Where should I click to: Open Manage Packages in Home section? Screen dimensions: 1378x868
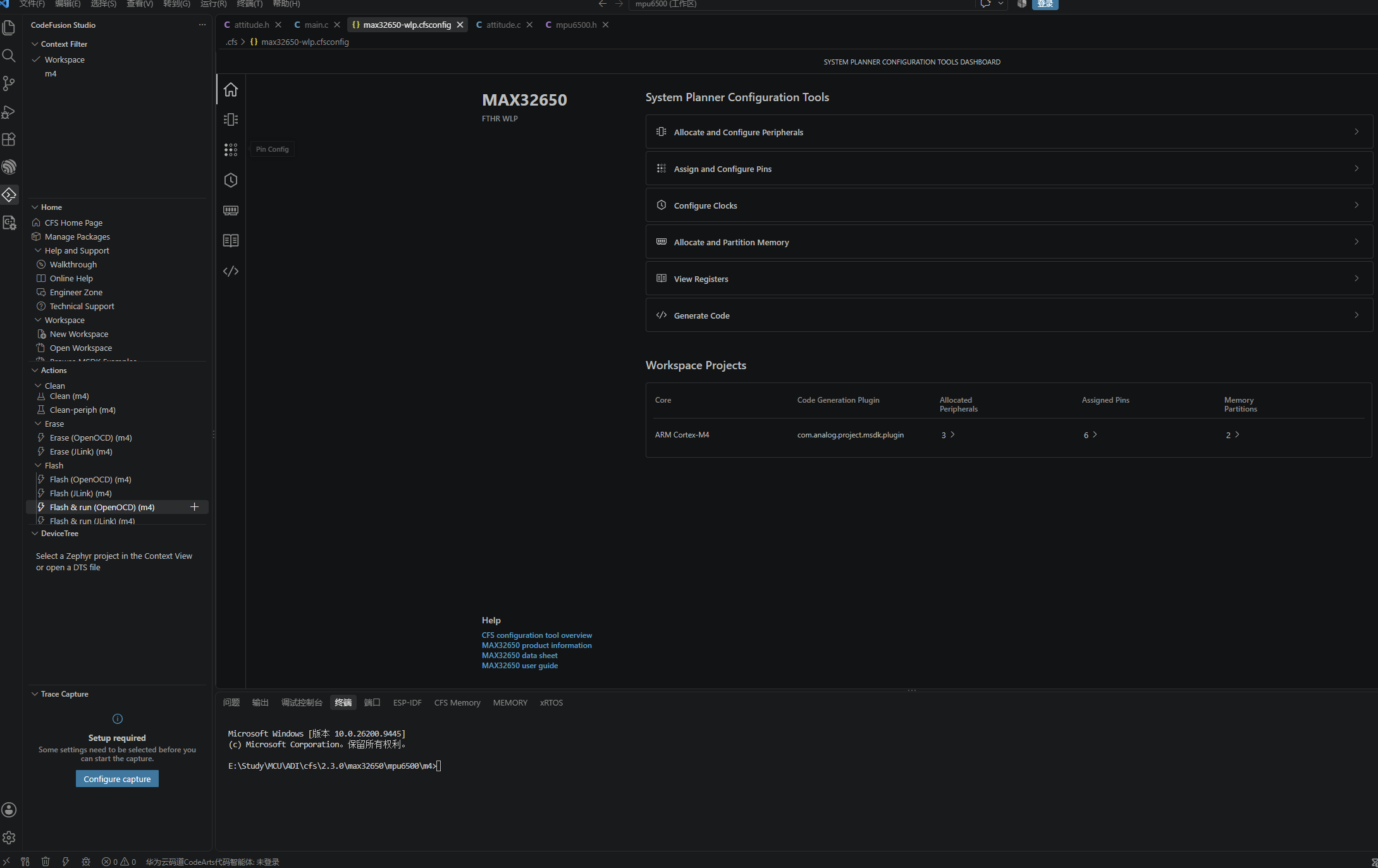click(x=77, y=236)
